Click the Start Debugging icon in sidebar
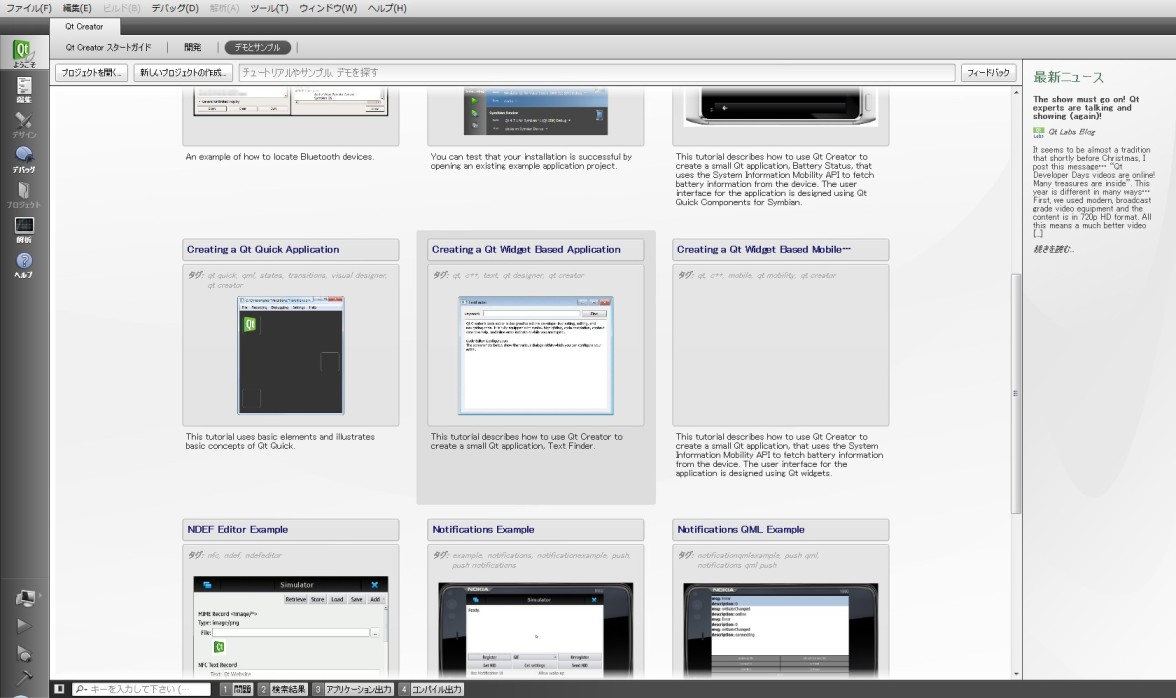The width and height of the screenshot is (1176, 698). pyautogui.click(x=23, y=653)
